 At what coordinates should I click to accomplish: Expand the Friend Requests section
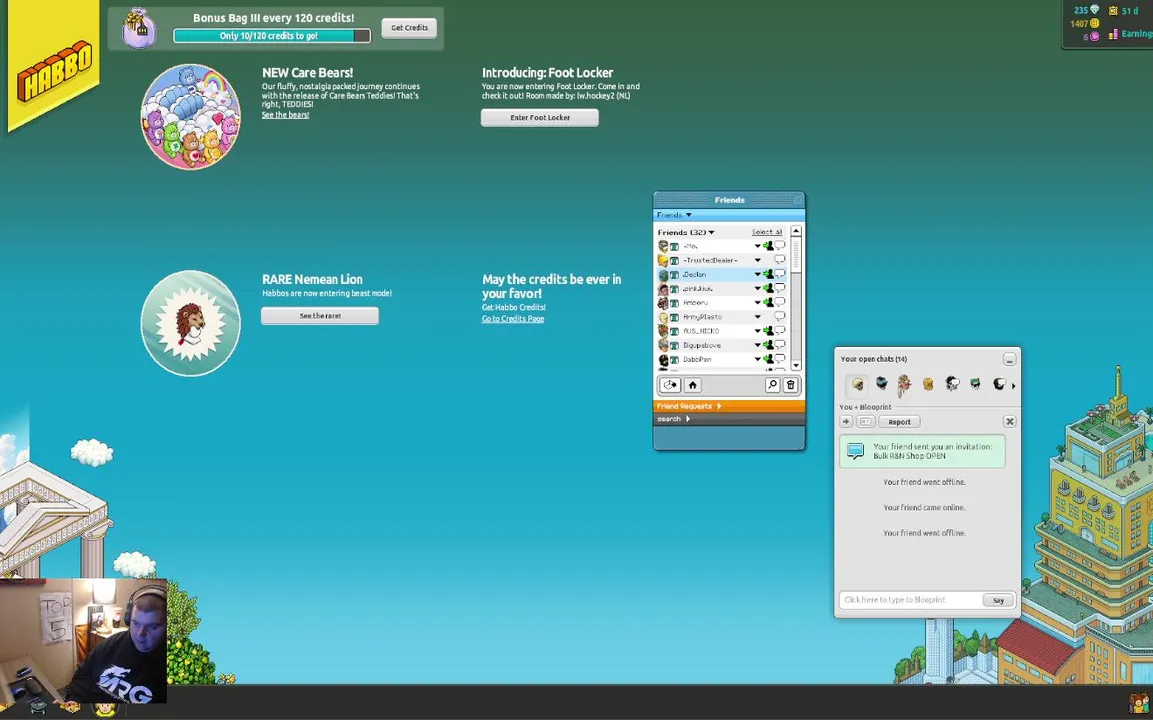(x=729, y=406)
